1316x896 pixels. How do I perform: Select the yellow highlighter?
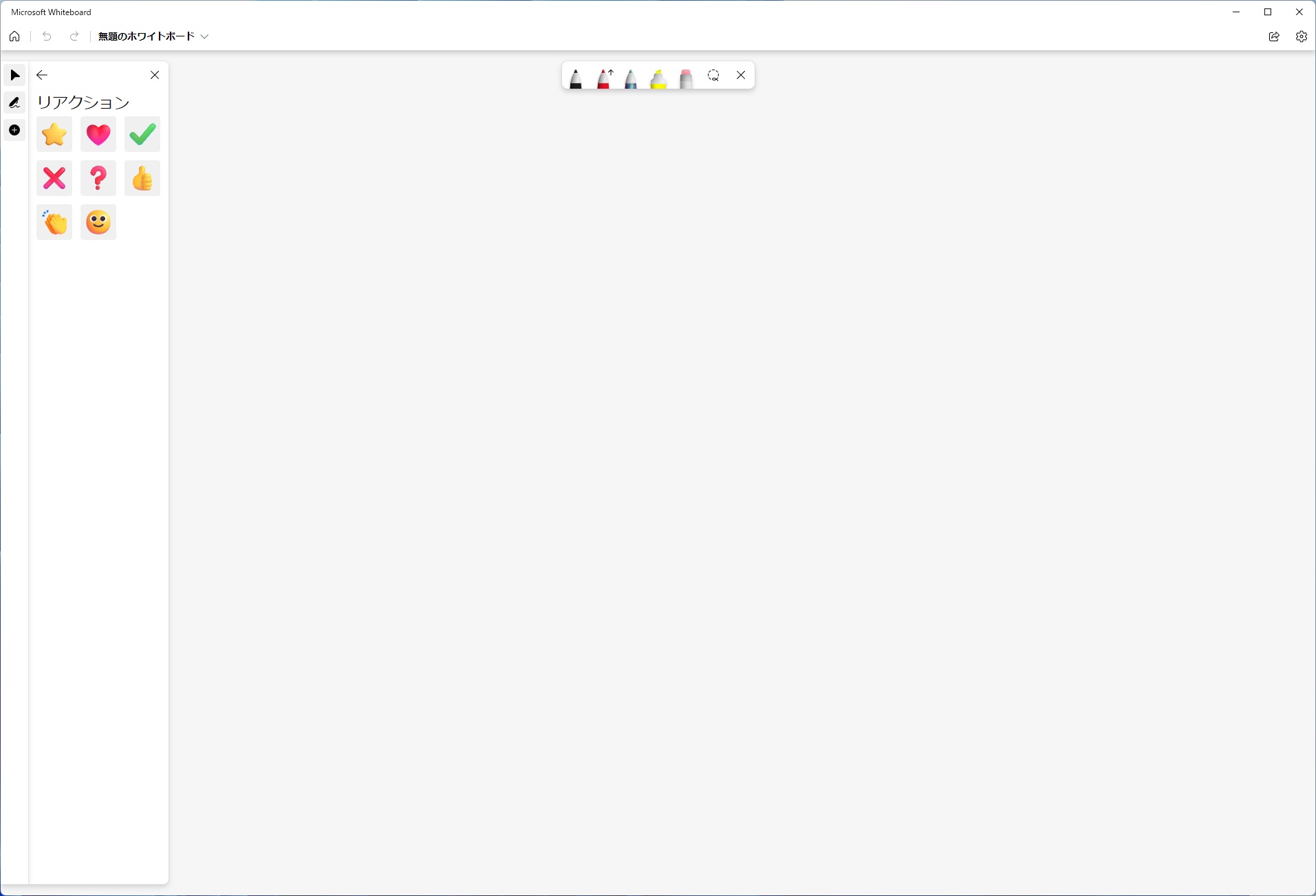[x=658, y=78]
